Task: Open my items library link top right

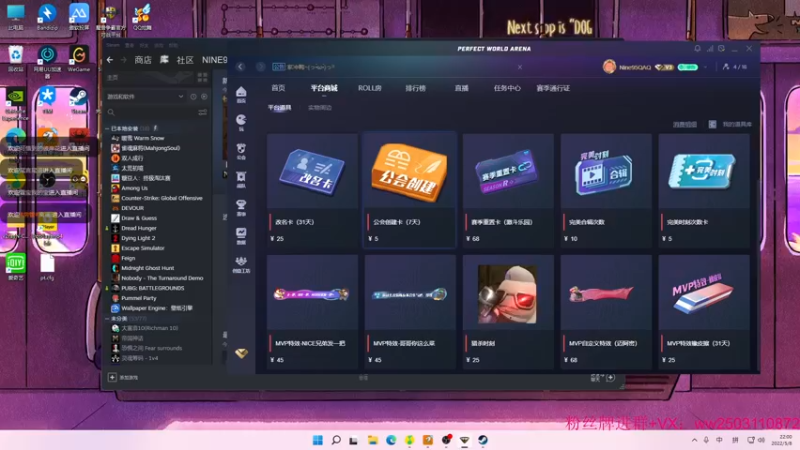Action: pos(737,124)
